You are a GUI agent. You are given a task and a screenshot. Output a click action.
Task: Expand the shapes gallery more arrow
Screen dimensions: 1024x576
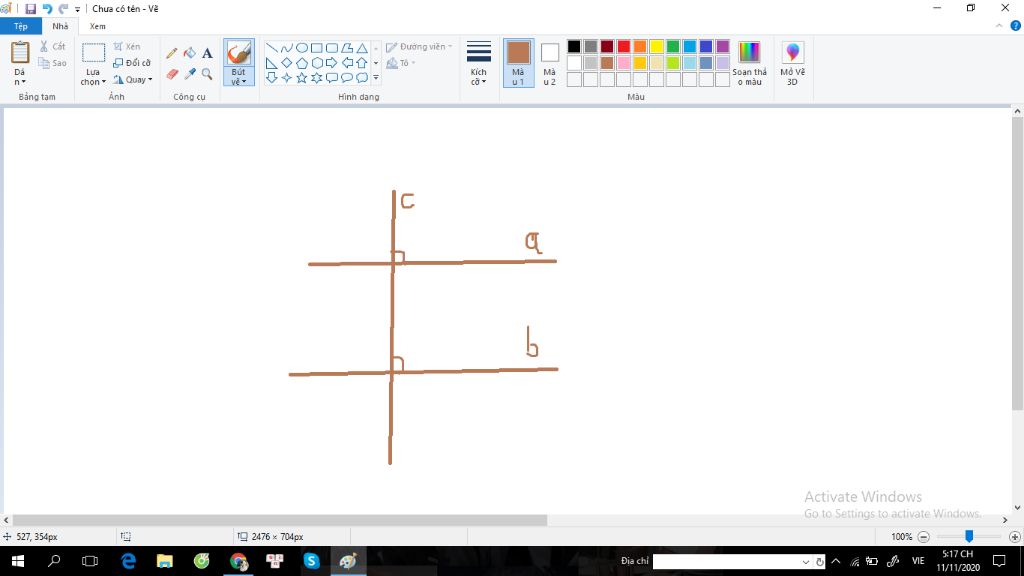click(376, 78)
